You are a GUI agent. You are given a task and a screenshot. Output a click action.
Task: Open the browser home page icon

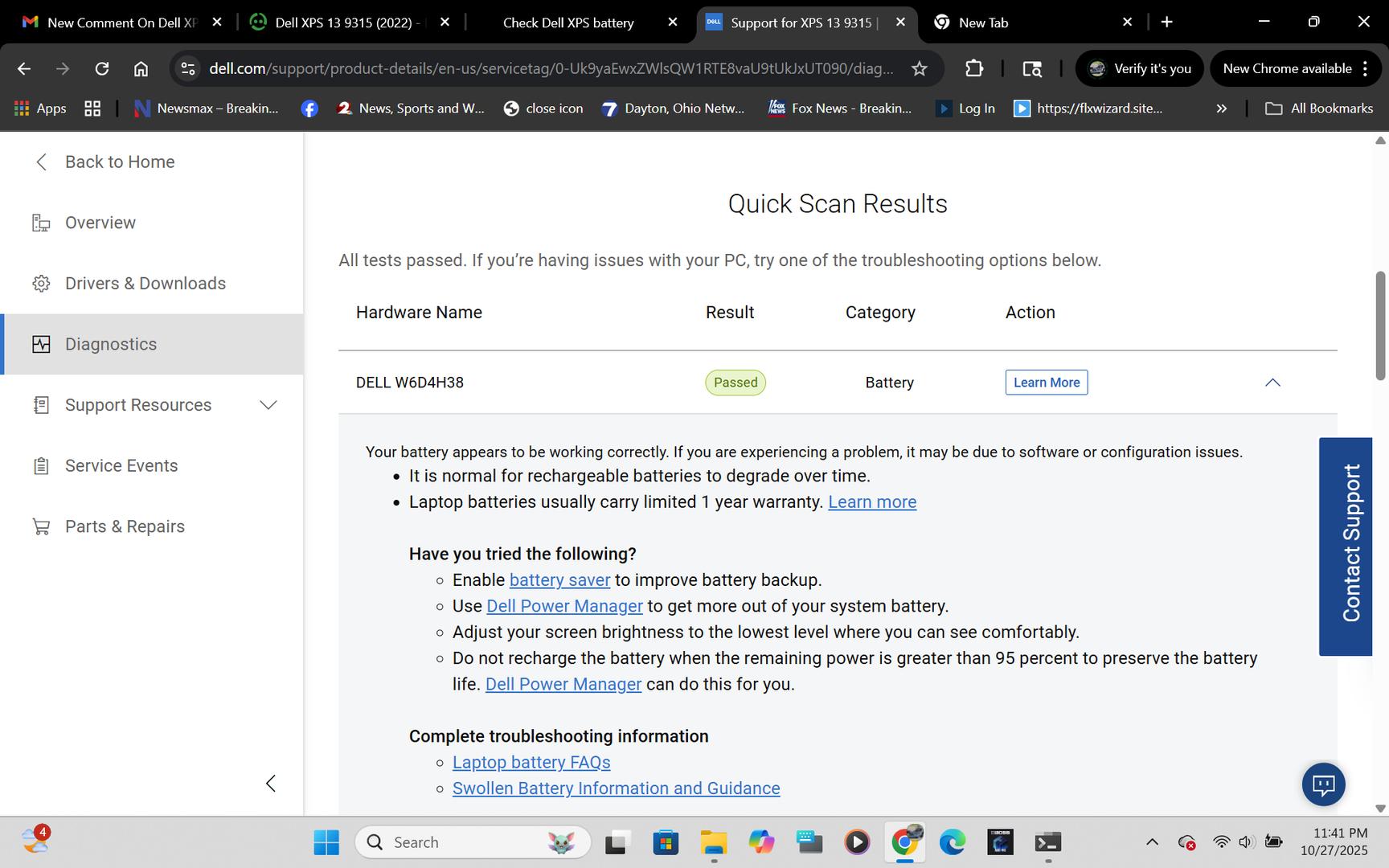pyautogui.click(x=141, y=69)
